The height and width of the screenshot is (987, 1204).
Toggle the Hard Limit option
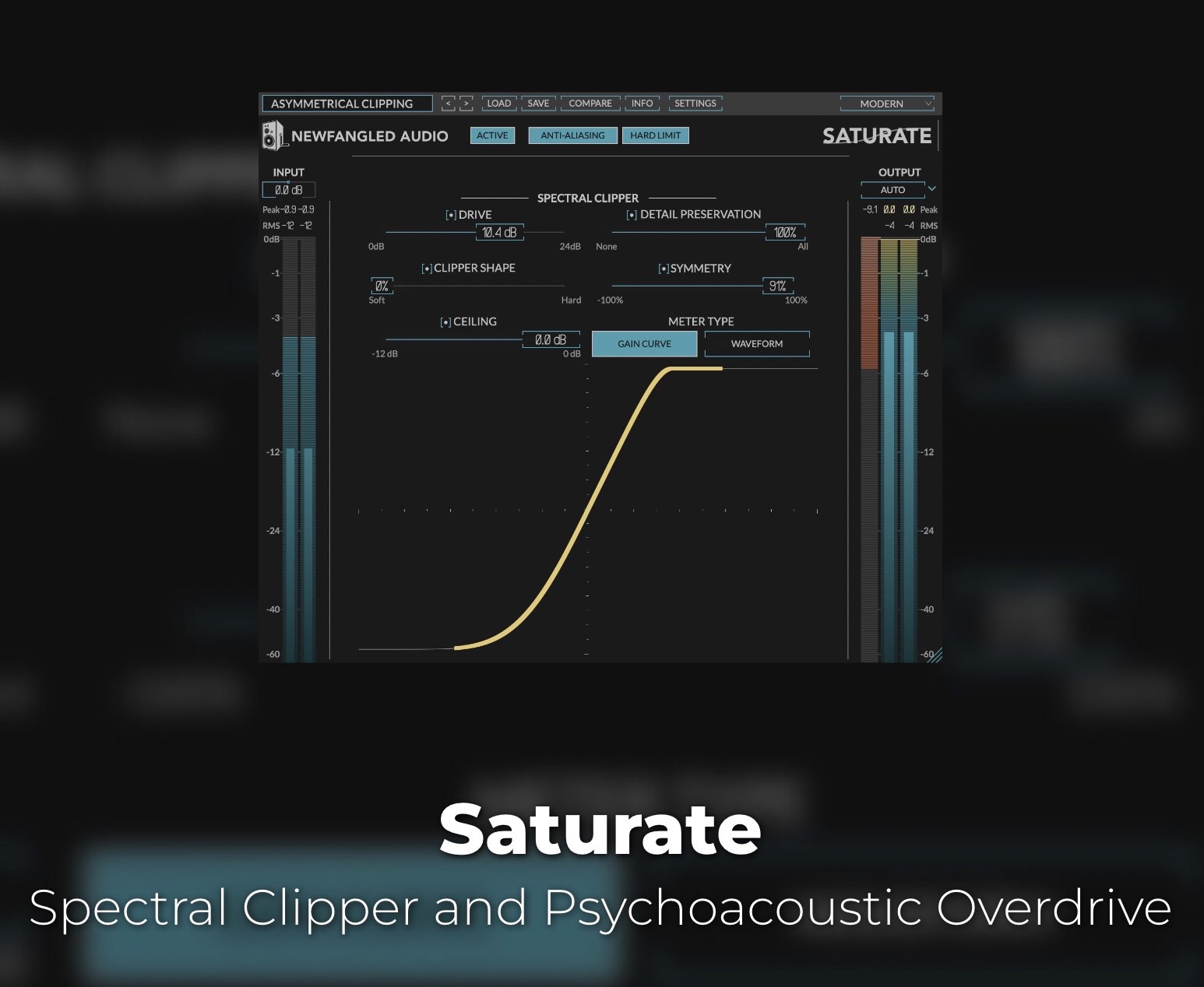pyautogui.click(x=655, y=135)
